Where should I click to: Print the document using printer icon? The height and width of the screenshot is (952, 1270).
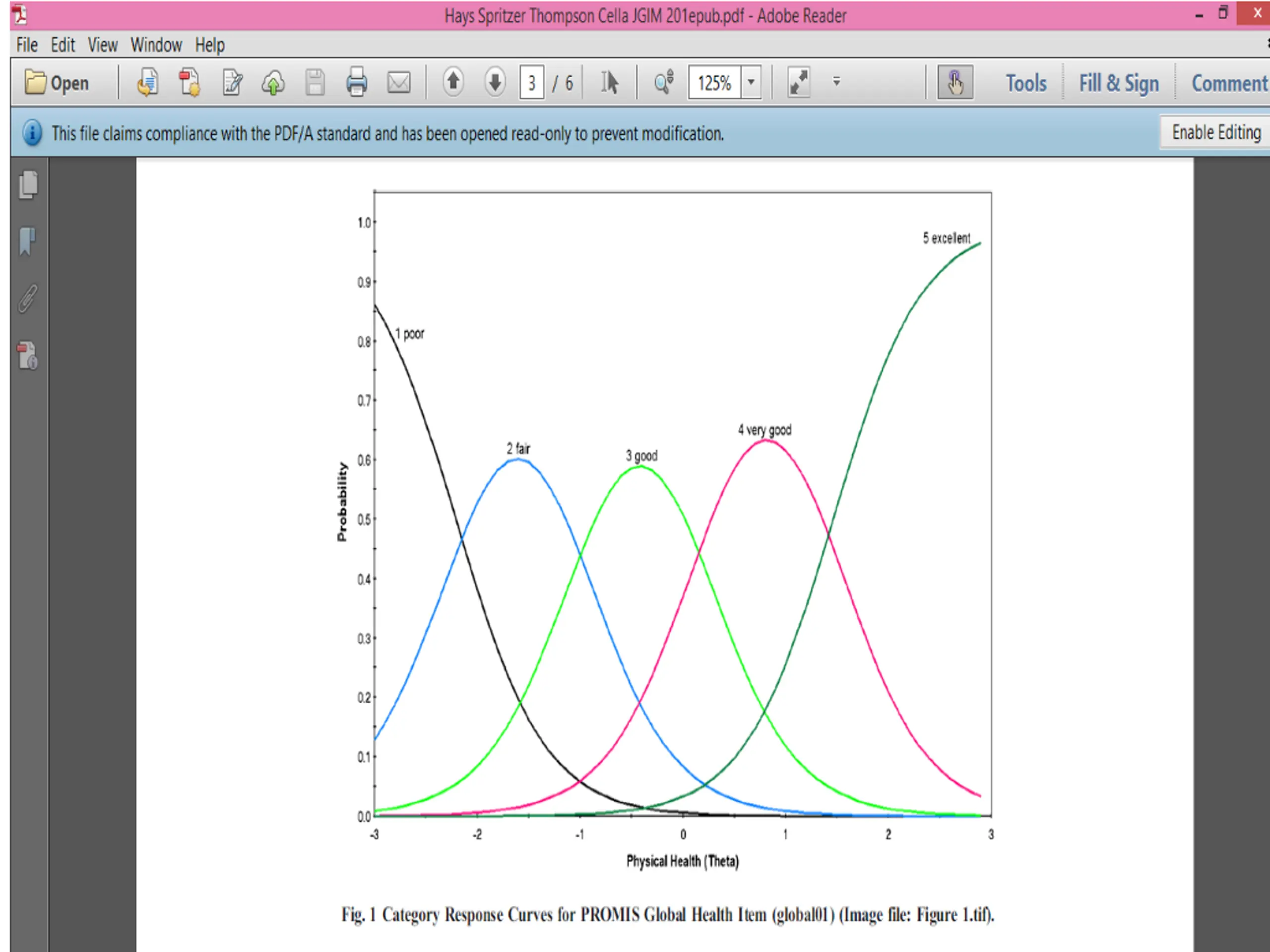pyautogui.click(x=357, y=83)
